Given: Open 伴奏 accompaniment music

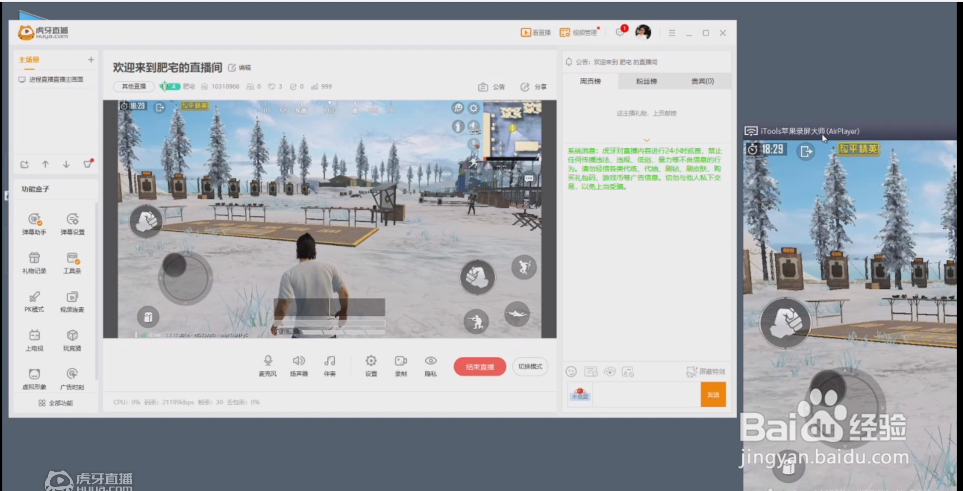Looking at the screenshot, I should 330,365.
